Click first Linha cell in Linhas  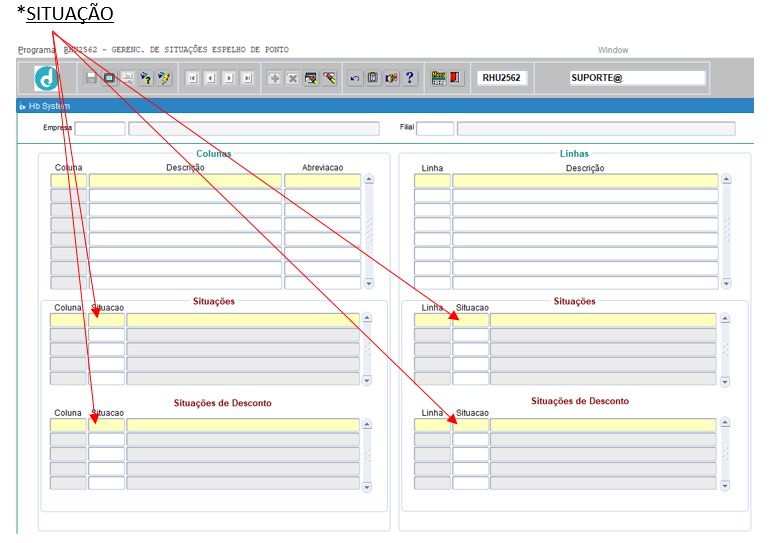(x=432, y=181)
